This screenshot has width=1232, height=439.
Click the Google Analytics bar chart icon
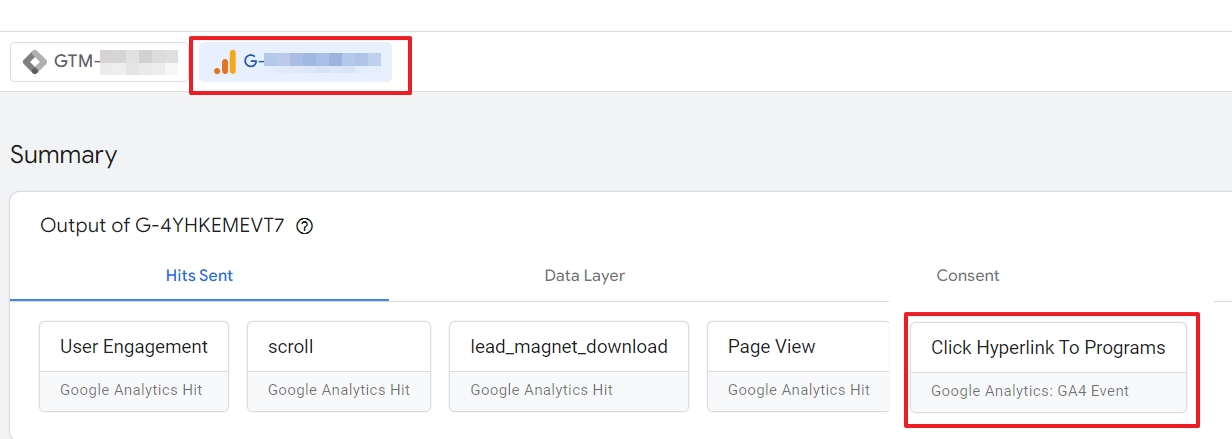coord(225,62)
